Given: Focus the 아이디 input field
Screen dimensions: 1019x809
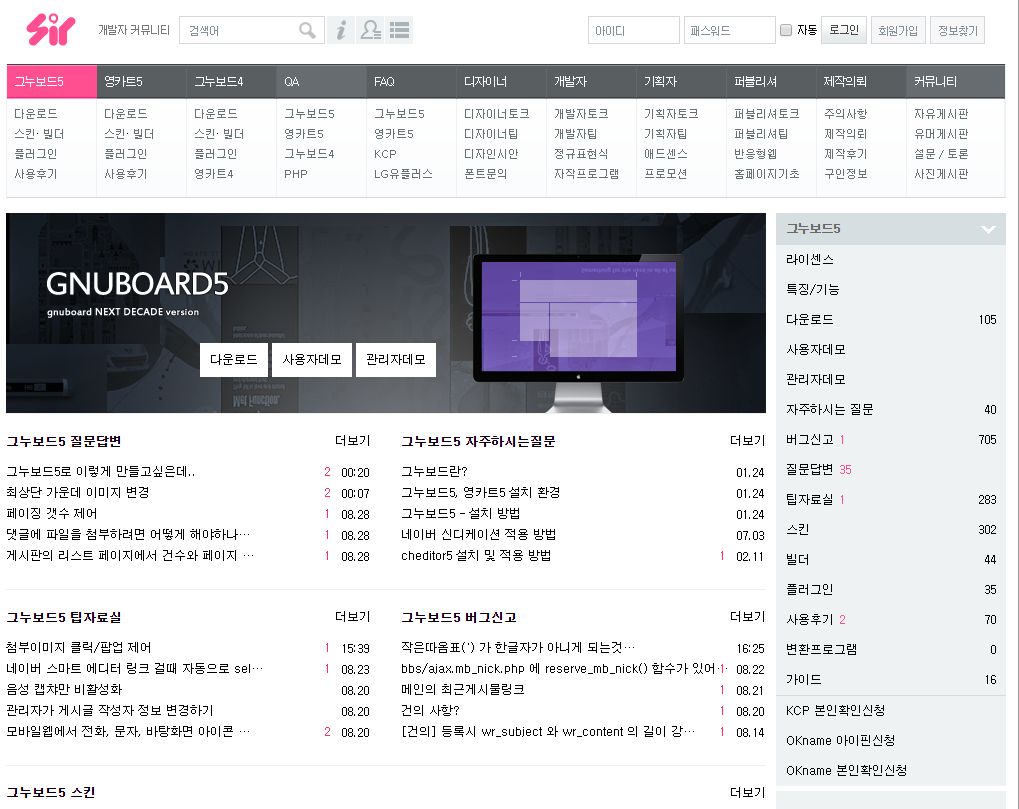Looking at the screenshot, I should pyautogui.click(x=633, y=31).
